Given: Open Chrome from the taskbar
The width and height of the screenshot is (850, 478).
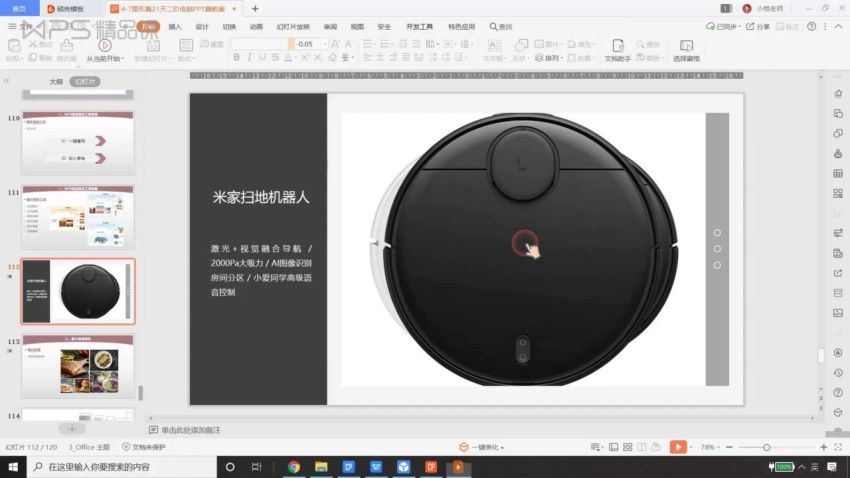Looking at the screenshot, I should [x=294, y=467].
